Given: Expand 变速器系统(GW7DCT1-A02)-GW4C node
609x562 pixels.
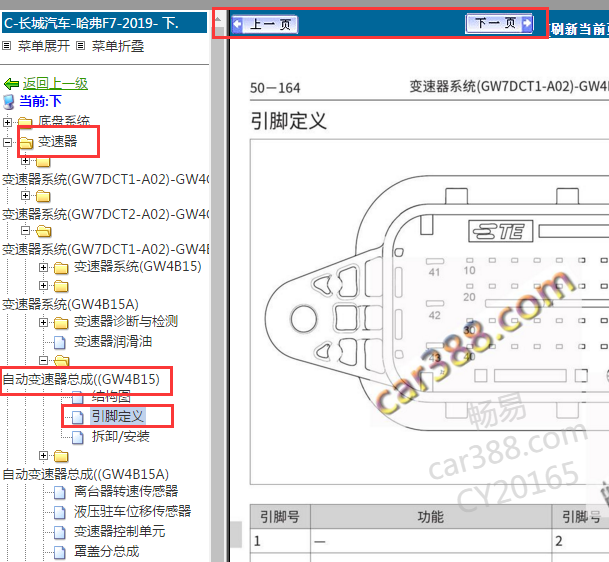Looking at the screenshot, I should pyautogui.click(x=25, y=160).
